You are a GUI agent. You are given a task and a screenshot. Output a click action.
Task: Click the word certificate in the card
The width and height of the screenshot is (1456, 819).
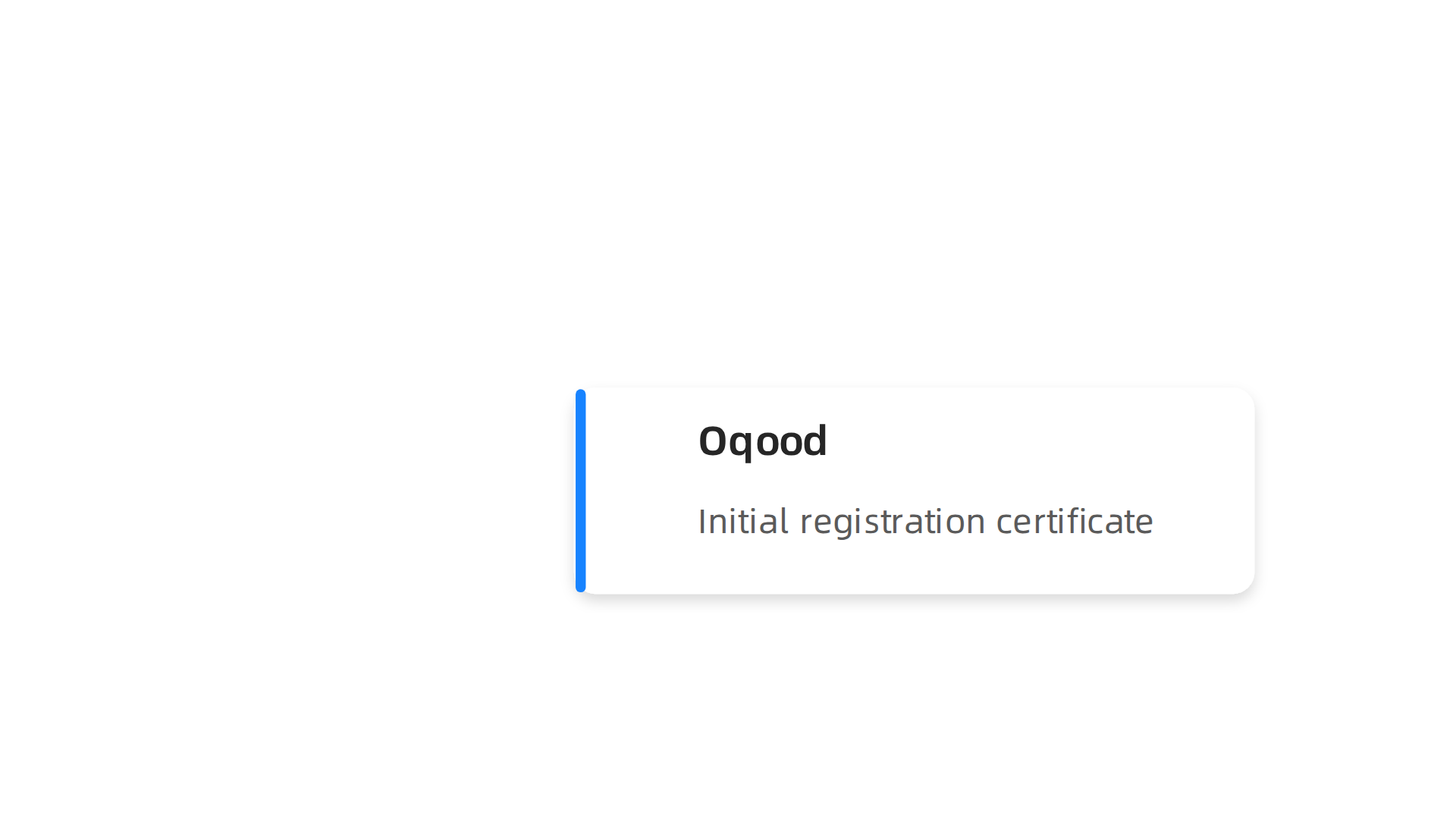pos(1075,521)
